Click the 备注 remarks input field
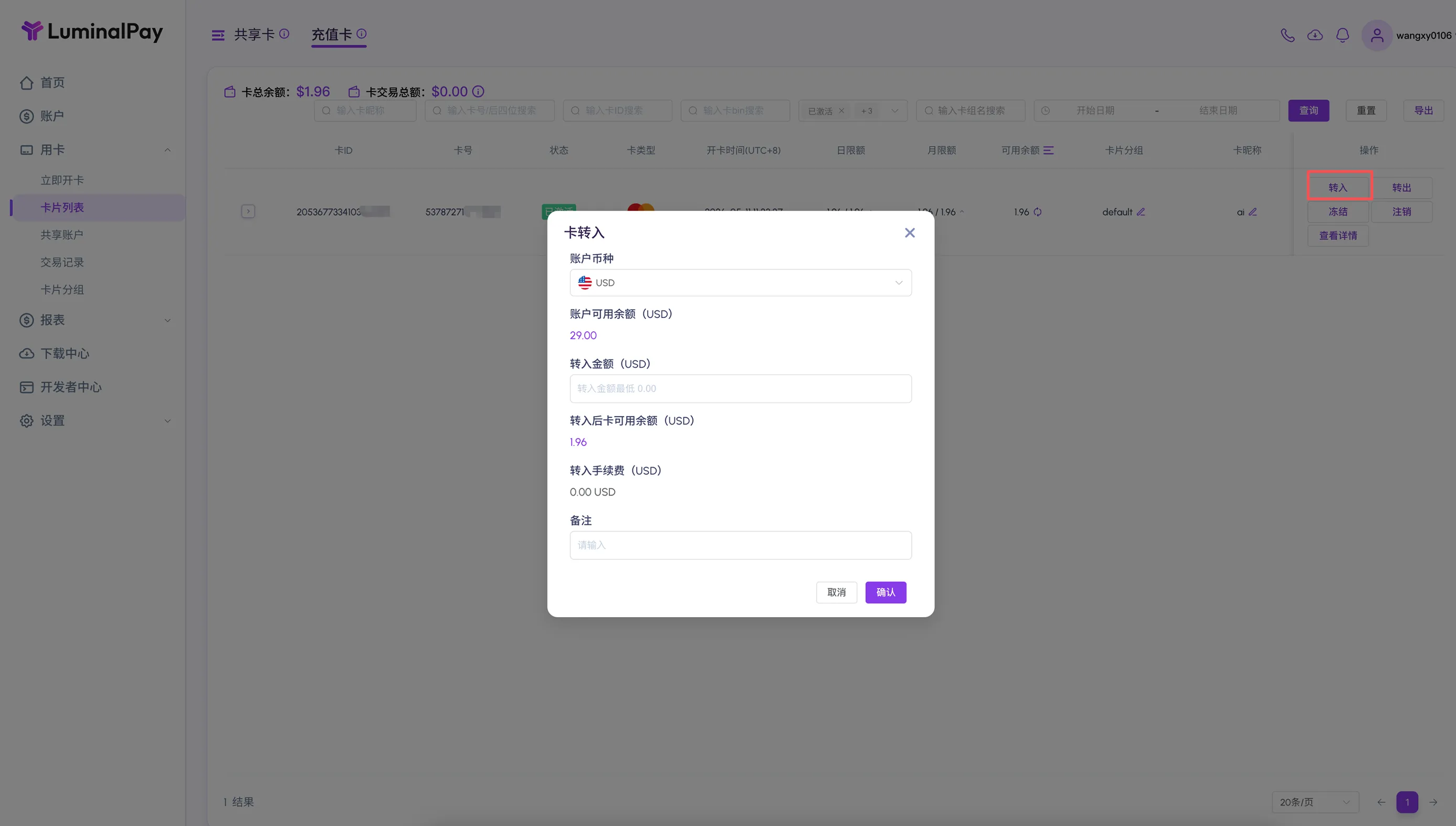The width and height of the screenshot is (1456, 826). coord(741,545)
